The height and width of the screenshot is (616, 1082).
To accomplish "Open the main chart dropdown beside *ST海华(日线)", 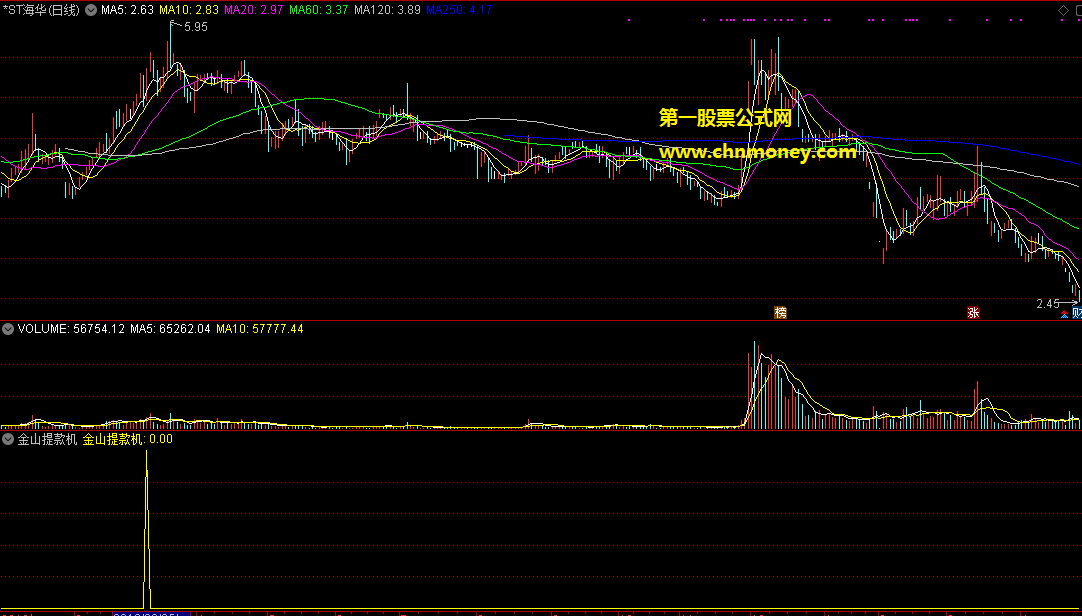I will pyautogui.click(x=90, y=10).
